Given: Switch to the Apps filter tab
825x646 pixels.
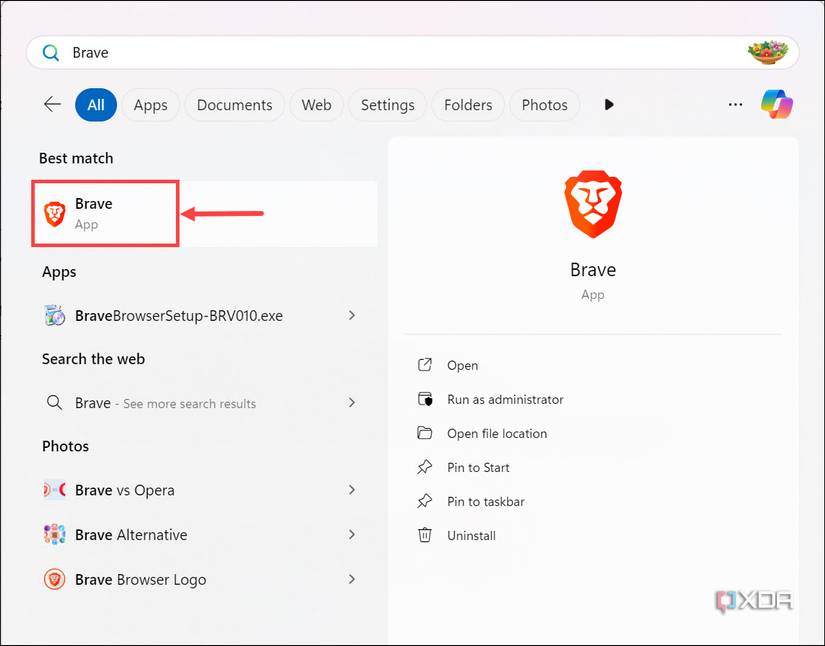Looking at the screenshot, I should coord(150,105).
